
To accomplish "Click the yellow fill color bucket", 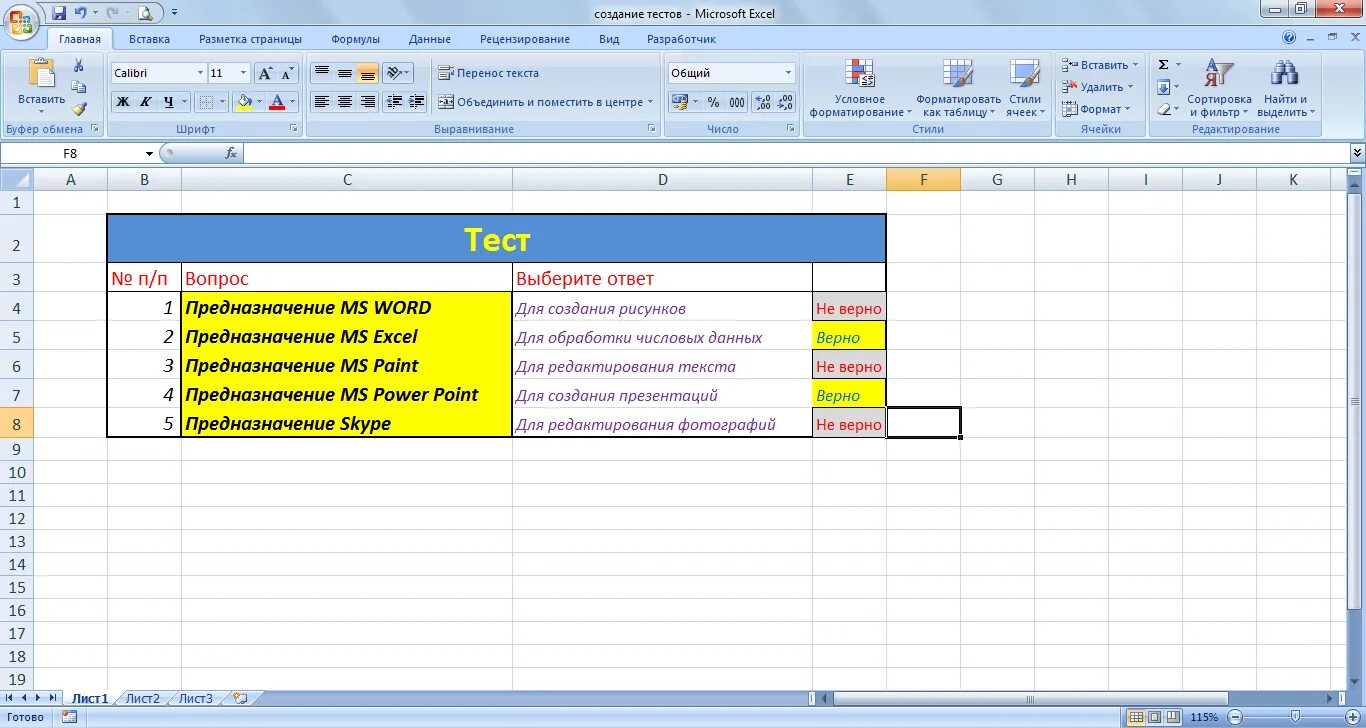I will [244, 102].
